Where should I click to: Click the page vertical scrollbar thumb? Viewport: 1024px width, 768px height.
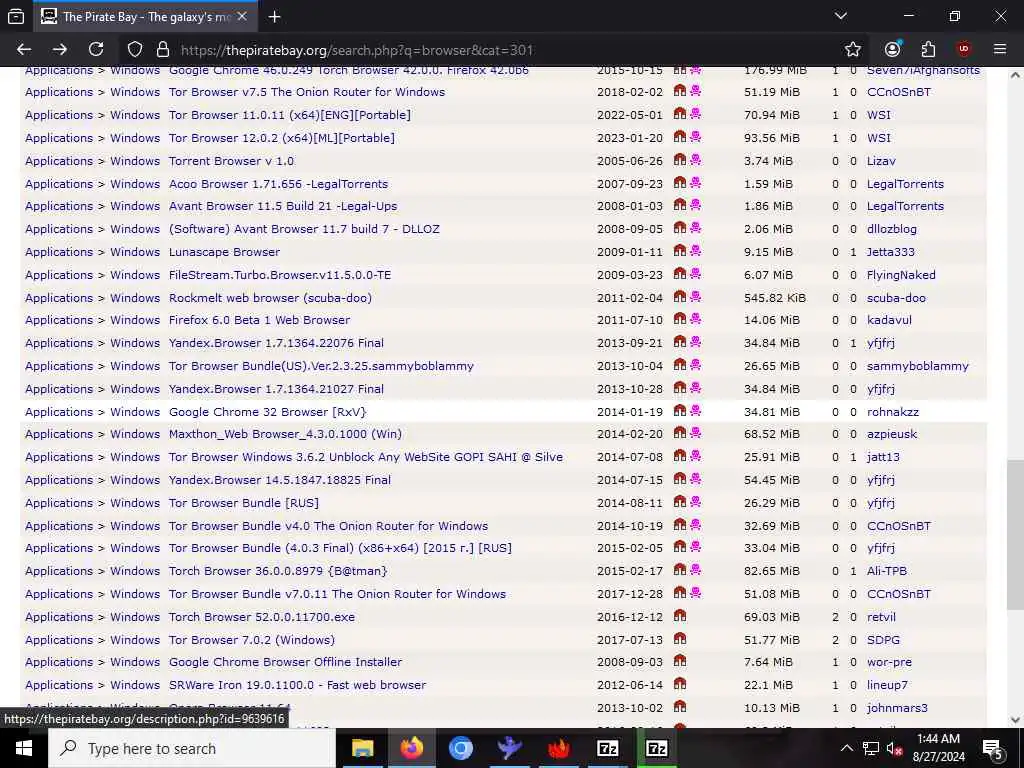[1015, 534]
